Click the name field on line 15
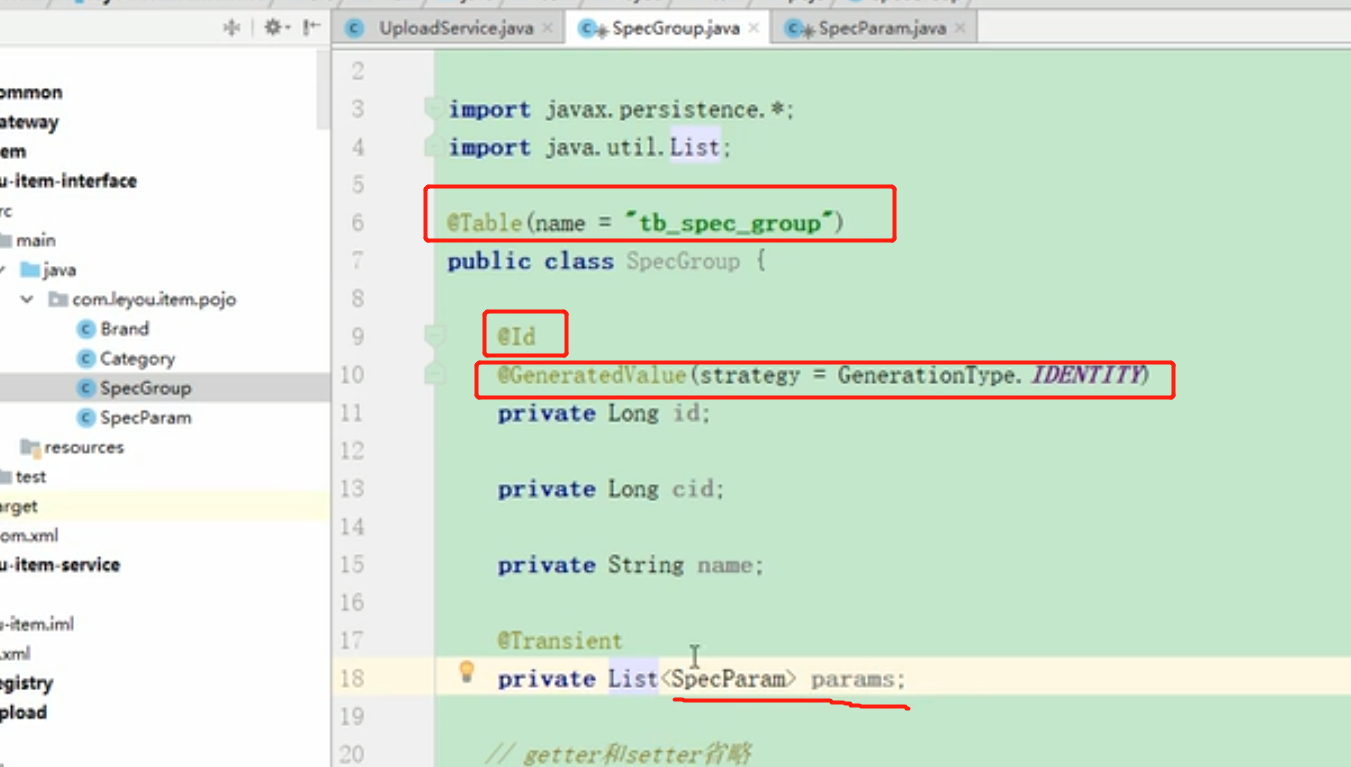1351x767 pixels. coord(724,565)
